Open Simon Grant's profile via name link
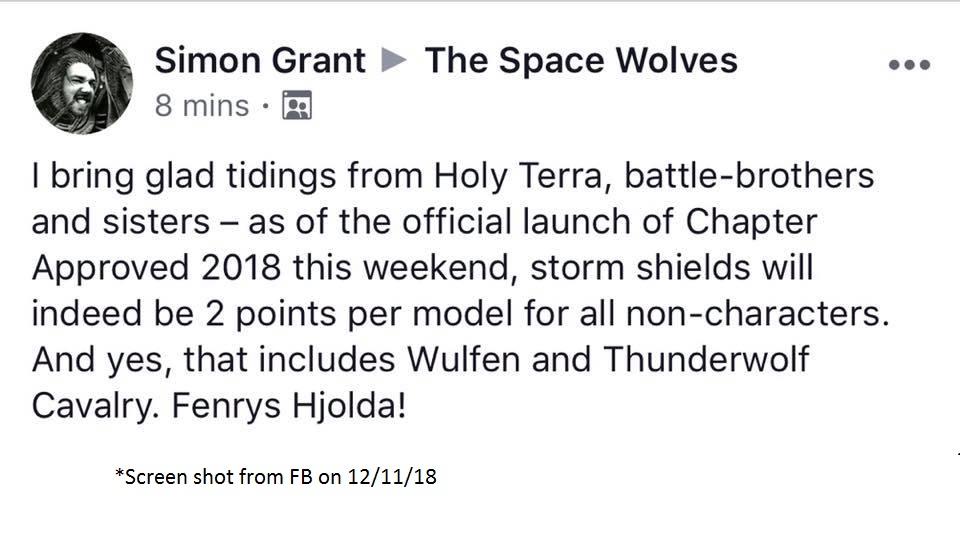Viewport: 966px width, 559px height. 260,62
